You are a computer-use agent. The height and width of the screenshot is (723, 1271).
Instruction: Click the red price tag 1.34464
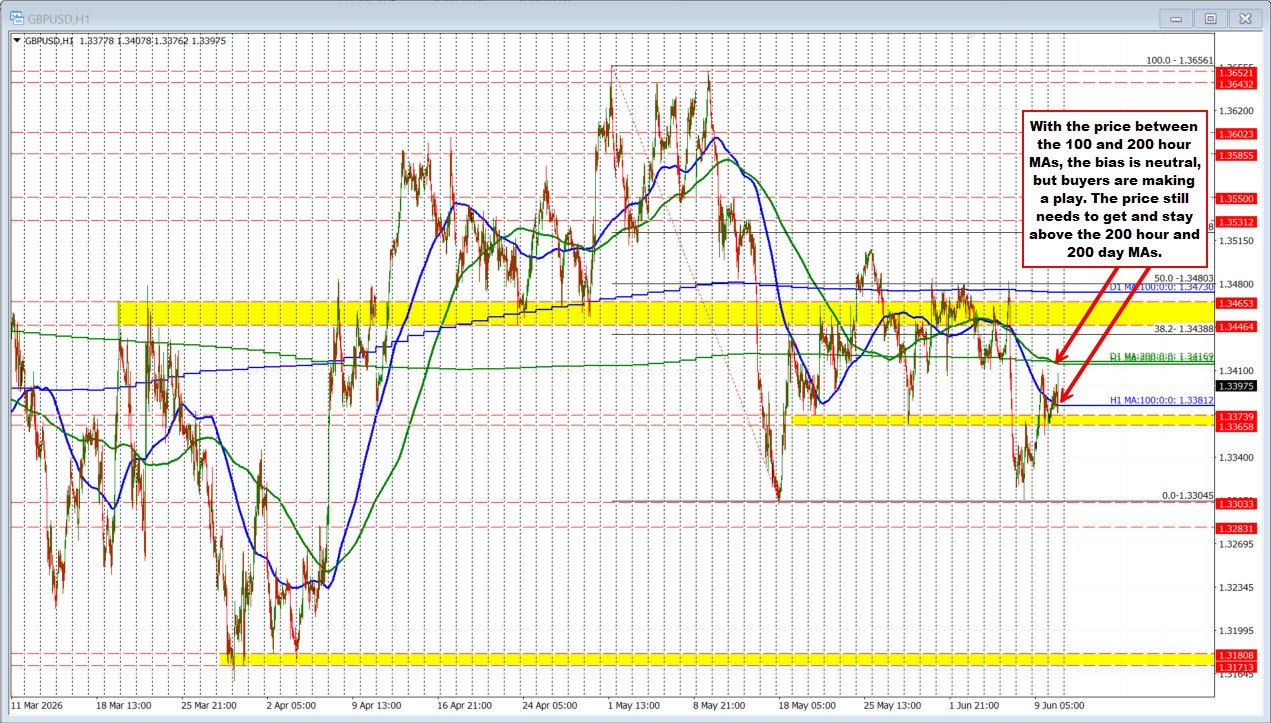tap(1235, 326)
